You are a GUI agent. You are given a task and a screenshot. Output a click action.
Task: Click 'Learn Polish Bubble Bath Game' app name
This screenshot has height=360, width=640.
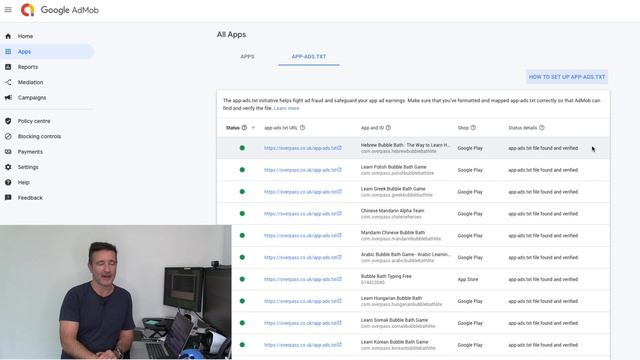393,167
